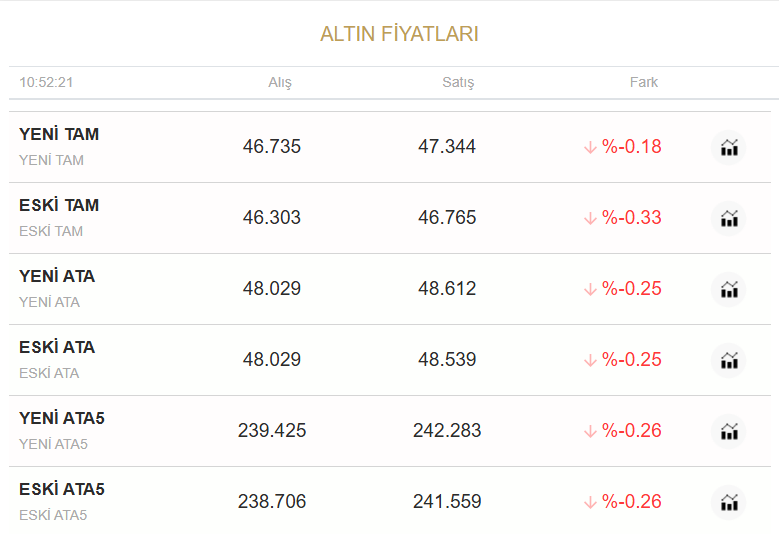The height and width of the screenshot is (534, 779).
Task: View the chart icon for ESKİ ATA5
Action: [729, 502]
